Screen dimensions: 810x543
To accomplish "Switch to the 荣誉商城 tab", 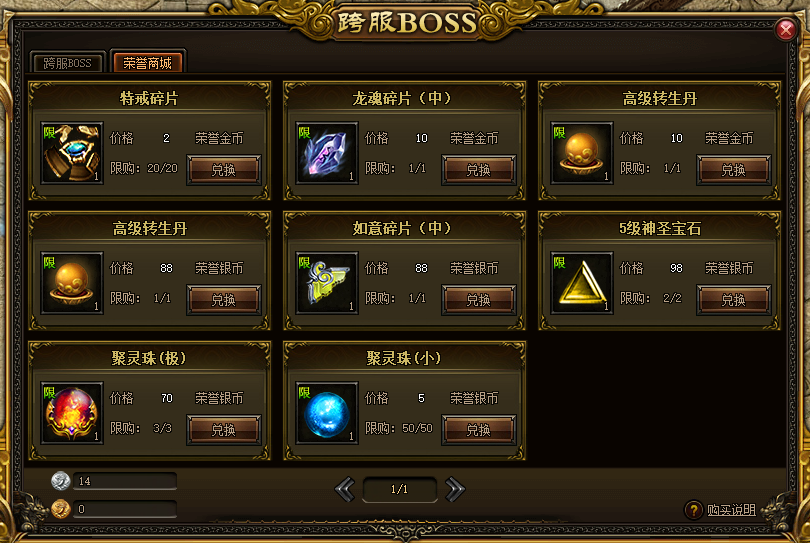I will [148, 63].
